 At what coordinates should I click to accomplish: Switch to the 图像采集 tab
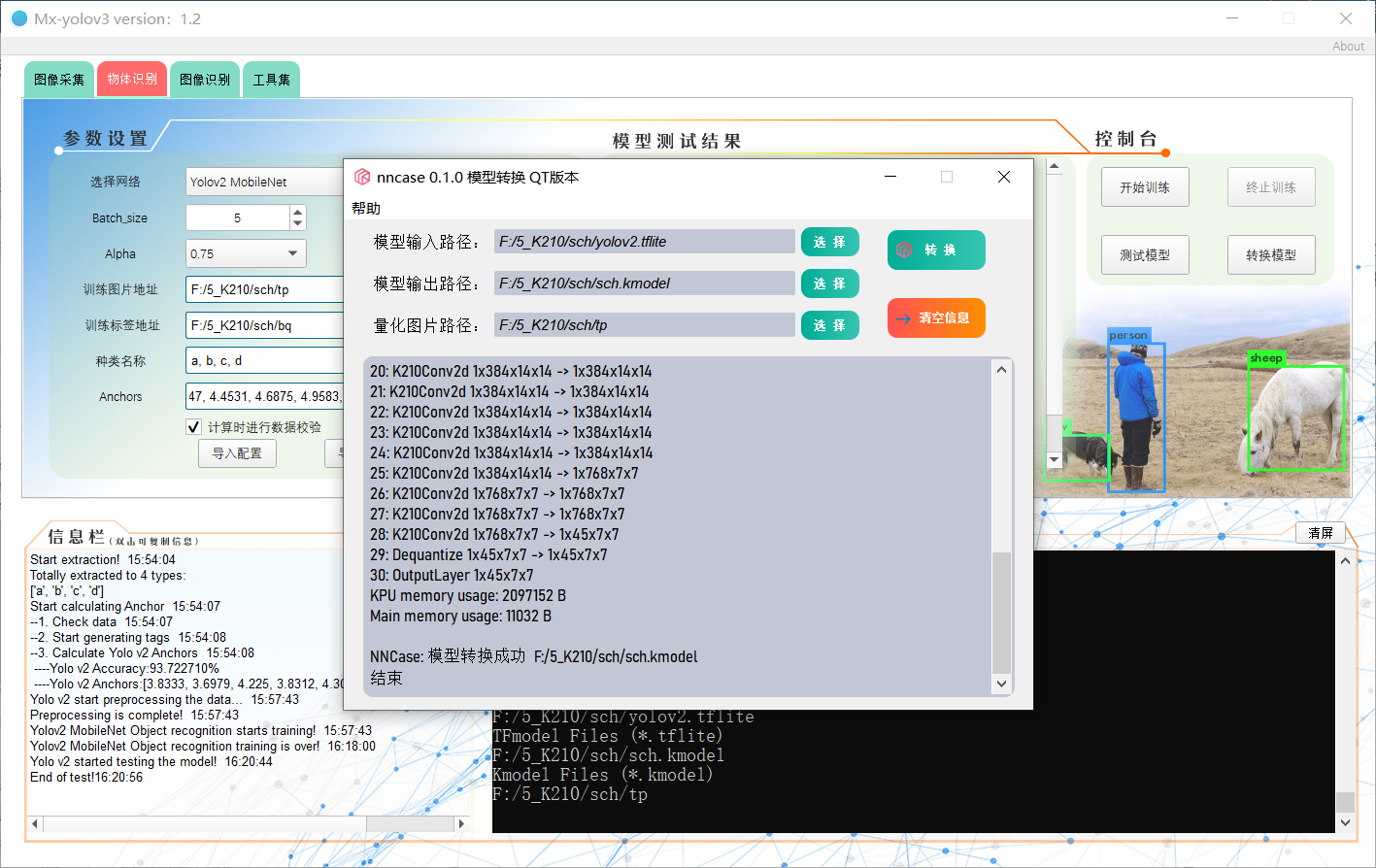[58, 79]
